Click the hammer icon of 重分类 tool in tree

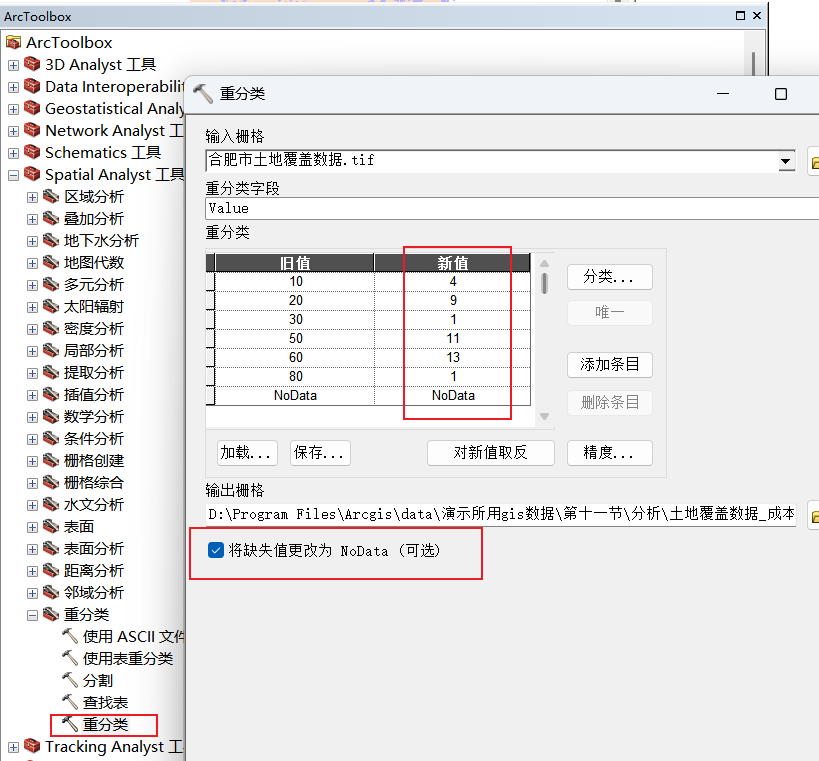[x=70, y=724]
